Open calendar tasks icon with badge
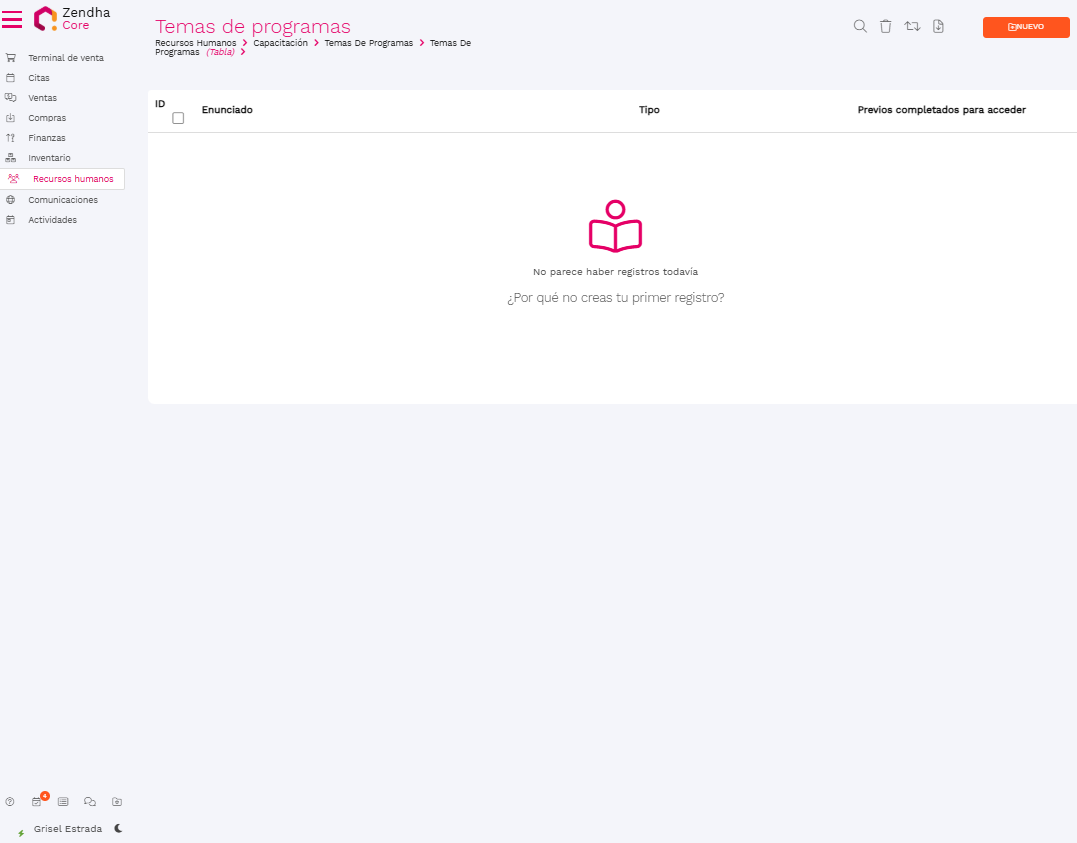 click(x=37, y=801)
